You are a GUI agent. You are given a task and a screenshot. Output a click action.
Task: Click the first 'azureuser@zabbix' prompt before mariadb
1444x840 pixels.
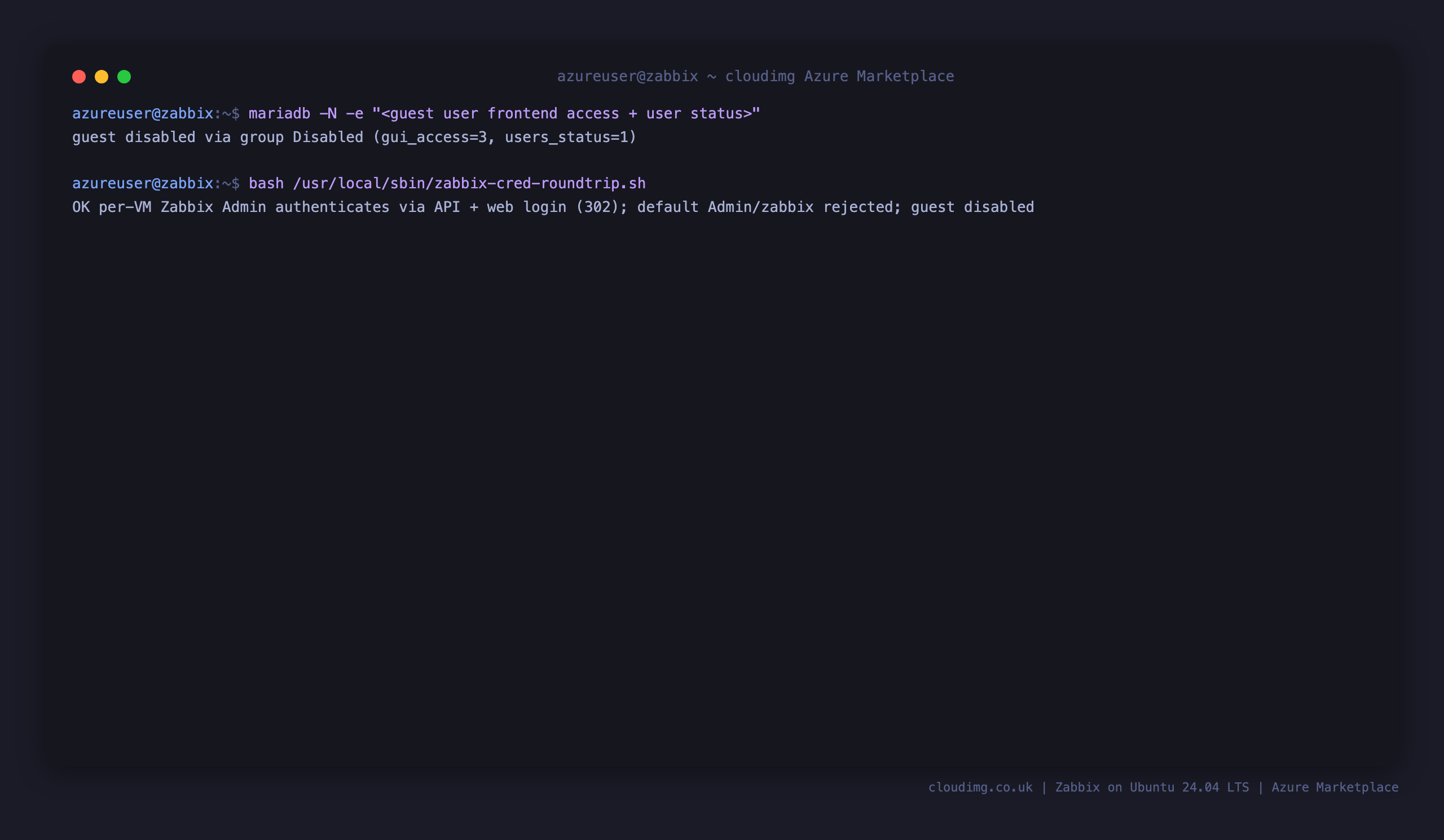pyautogui.click(x=143, y=114)
